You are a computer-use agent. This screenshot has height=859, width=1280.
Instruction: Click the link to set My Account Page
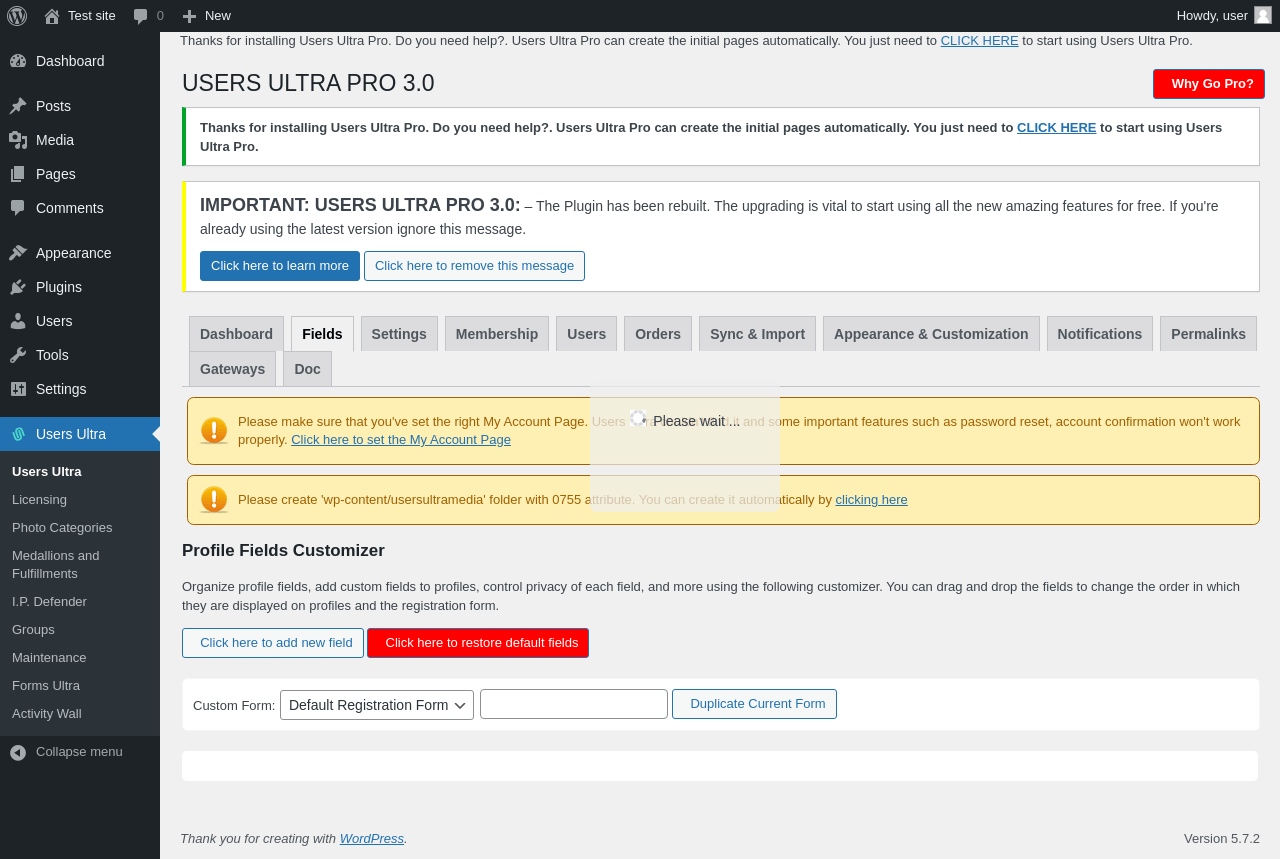(401, 440)
